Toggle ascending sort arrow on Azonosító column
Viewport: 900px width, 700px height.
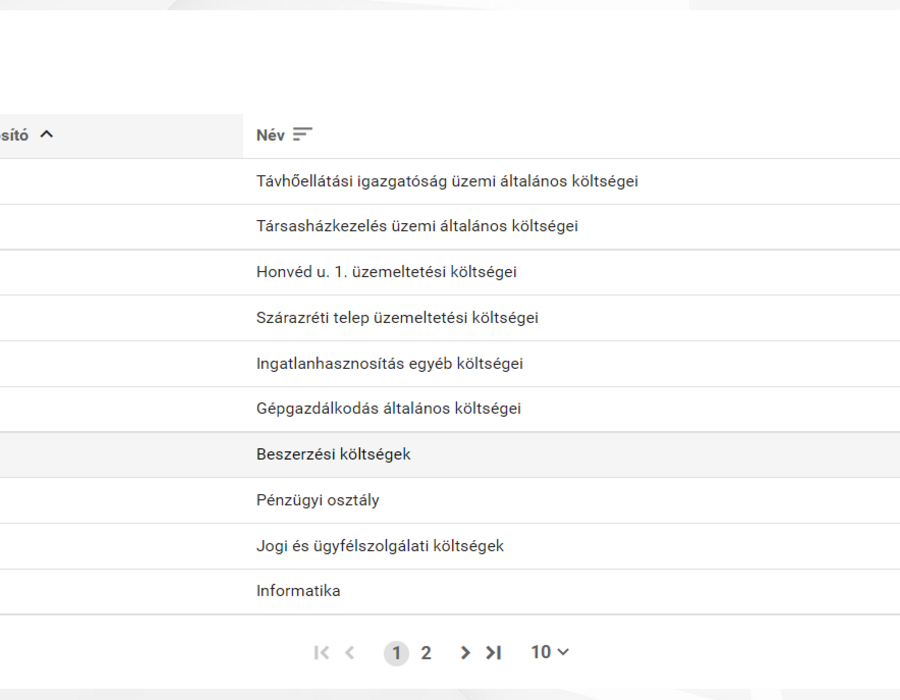pos(46,134)
